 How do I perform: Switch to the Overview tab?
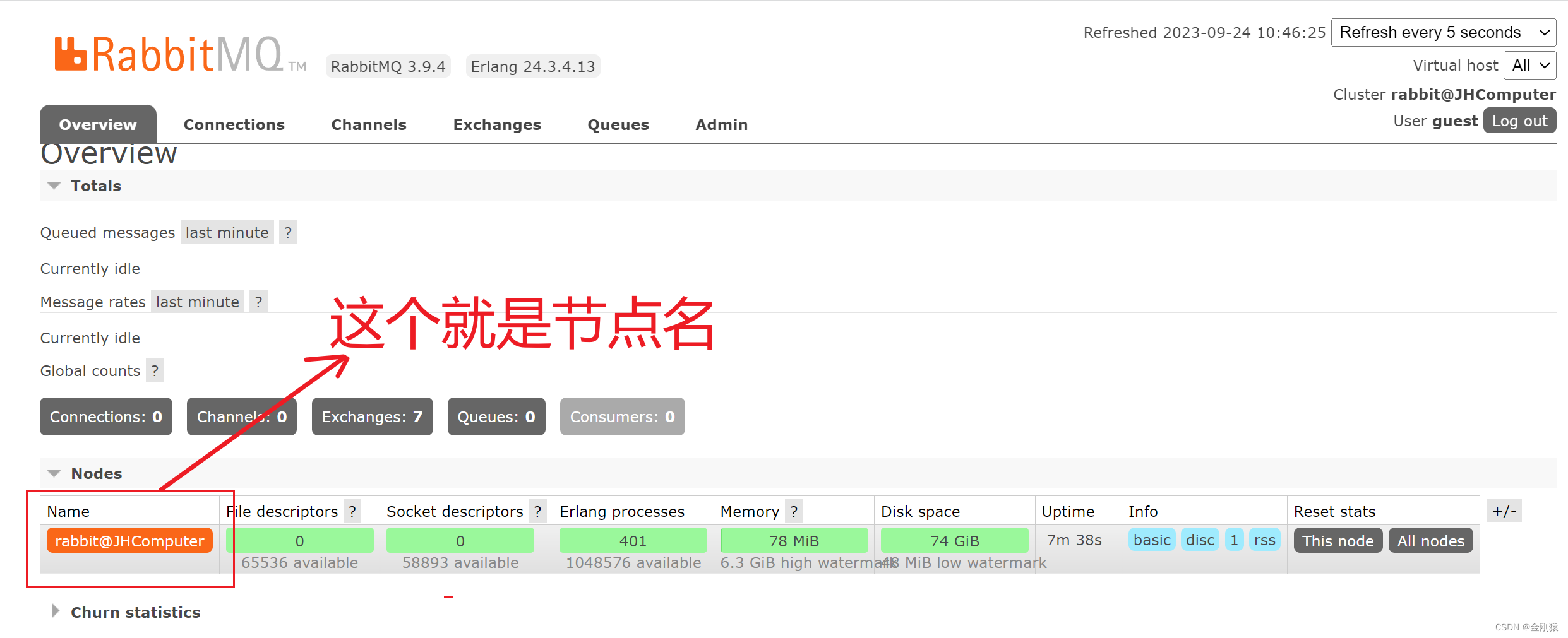click(x=98, y=124)
